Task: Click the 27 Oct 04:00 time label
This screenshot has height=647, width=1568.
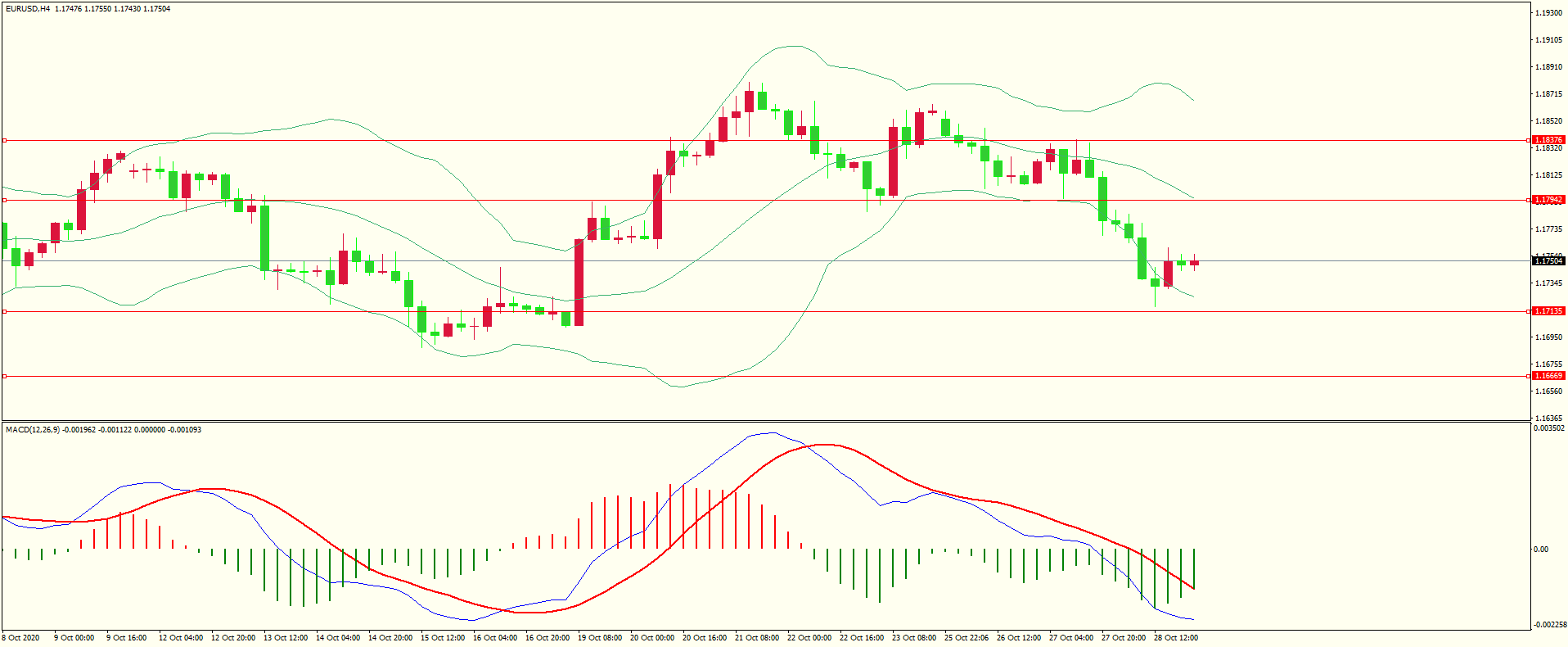Action: [x=1071, y=638]
